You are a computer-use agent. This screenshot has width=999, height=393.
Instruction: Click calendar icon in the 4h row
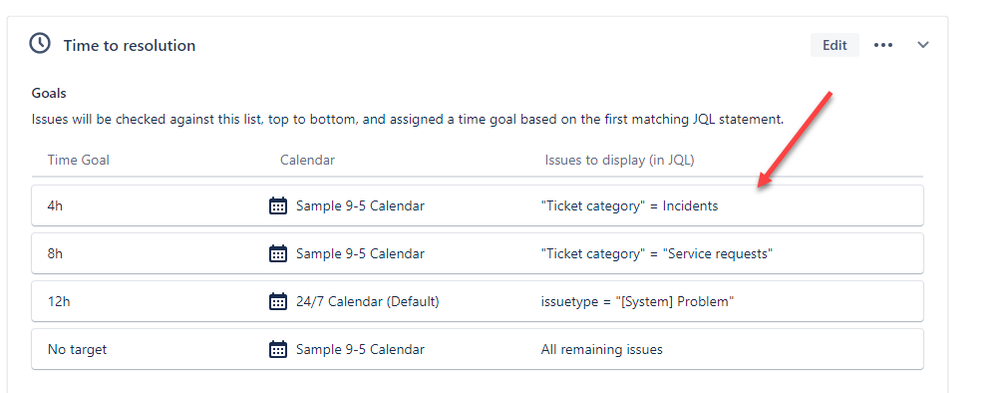pos(278,206)
